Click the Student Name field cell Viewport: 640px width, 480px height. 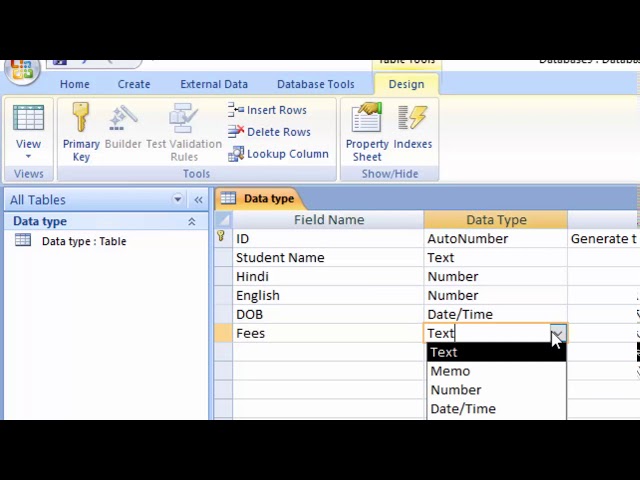pyautogui.click(x=329, y=258)
